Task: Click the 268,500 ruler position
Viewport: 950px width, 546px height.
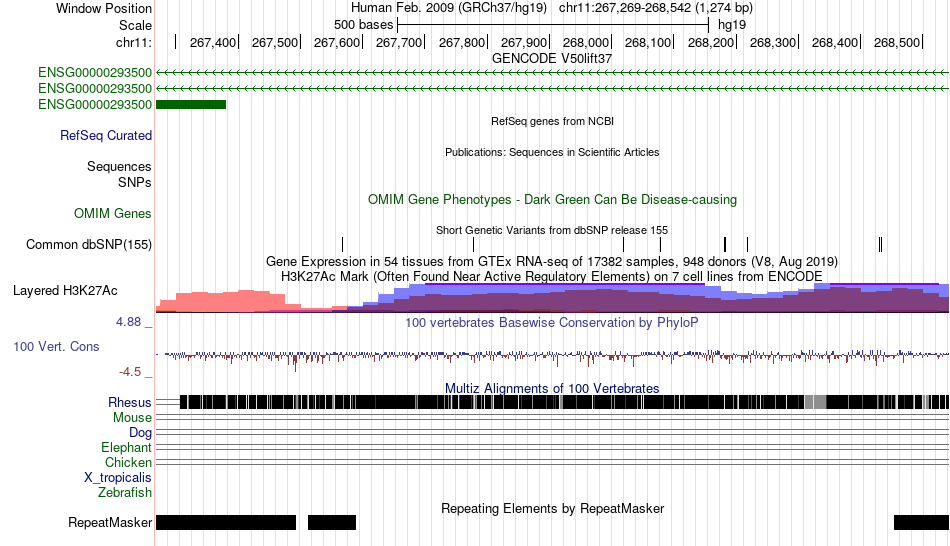Action: 897,42
